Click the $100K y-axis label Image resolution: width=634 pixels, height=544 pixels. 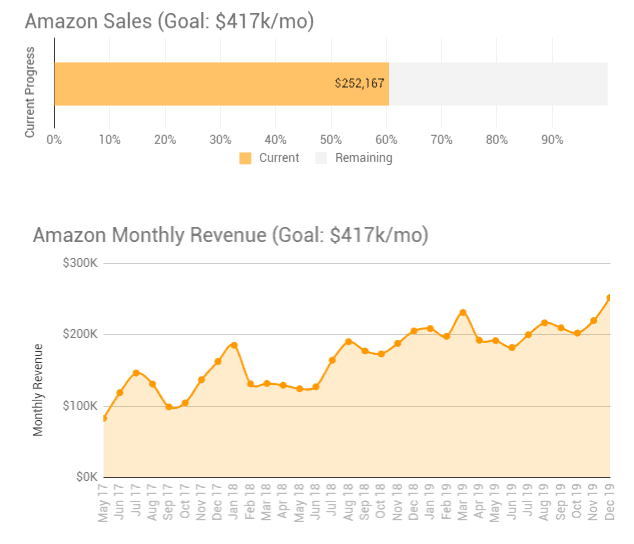coord(79,406)
